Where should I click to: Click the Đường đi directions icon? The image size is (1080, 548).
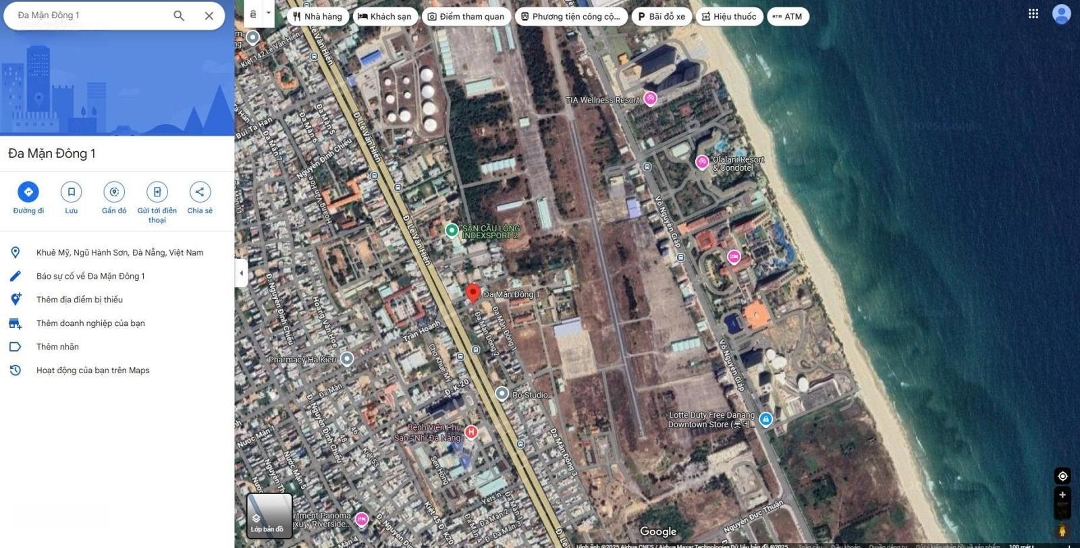(28, 192)
